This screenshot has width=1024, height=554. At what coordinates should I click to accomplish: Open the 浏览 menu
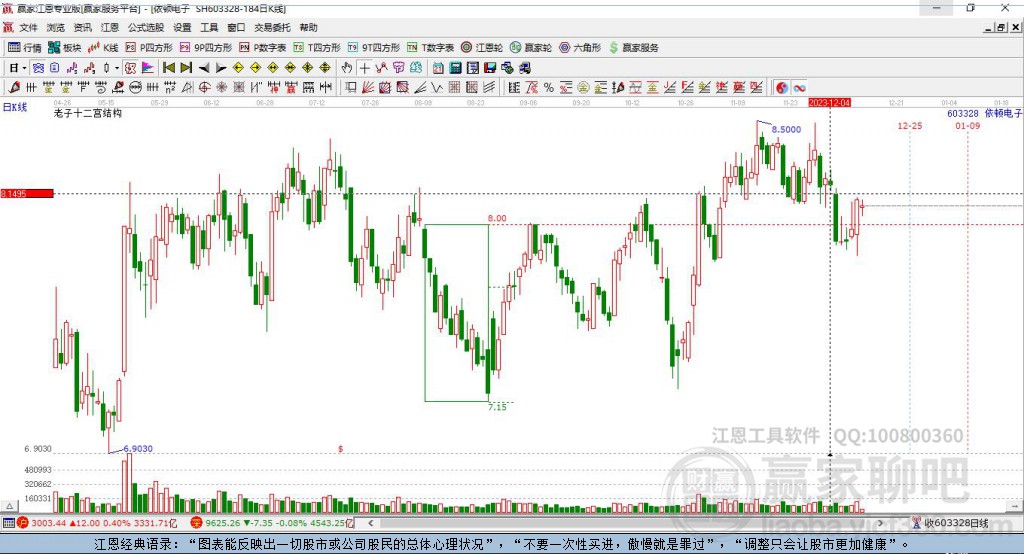tap(56, 27)
